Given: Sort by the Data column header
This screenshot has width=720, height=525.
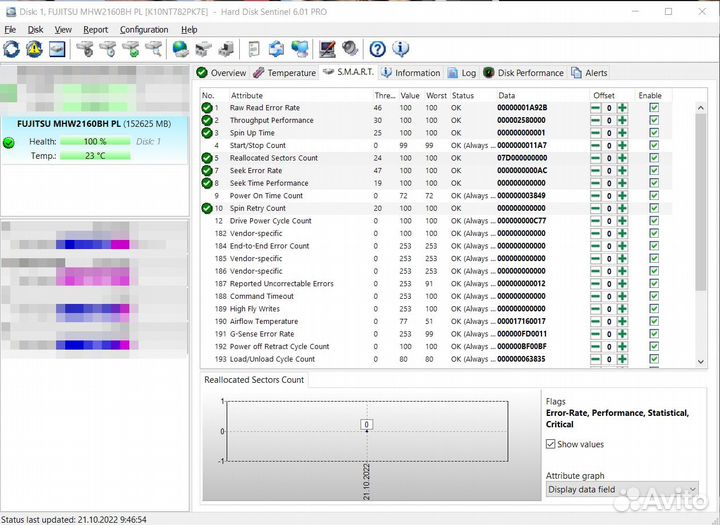Looking at the screenshot, I should click(x=543, y=96).
